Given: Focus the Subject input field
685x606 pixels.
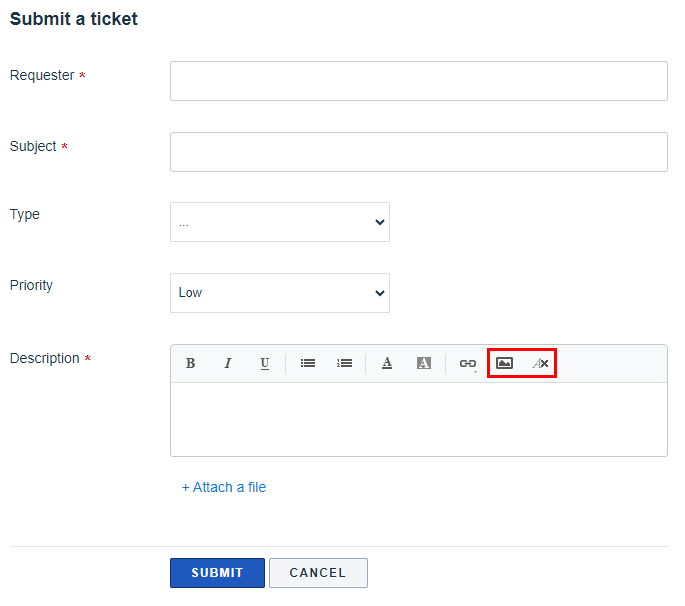Looking at the screenshot, I should (419, 152).
